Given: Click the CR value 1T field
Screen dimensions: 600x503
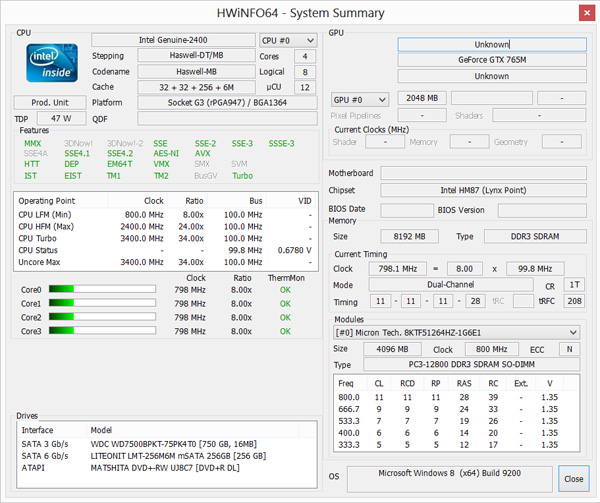Looking at the screenshot, I should [574, 285].
